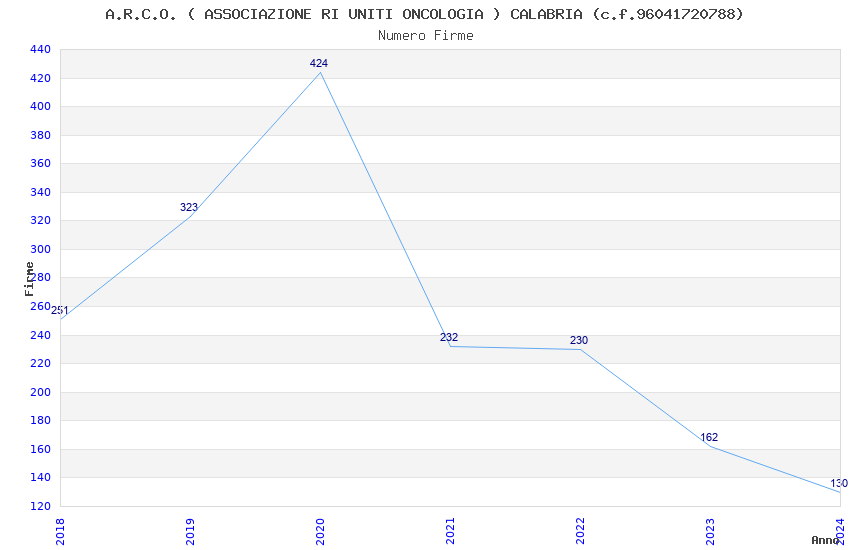This screenshot has height=550, width=850.
Task: Click the y-axis value 200
Action: tap(40, 392)
